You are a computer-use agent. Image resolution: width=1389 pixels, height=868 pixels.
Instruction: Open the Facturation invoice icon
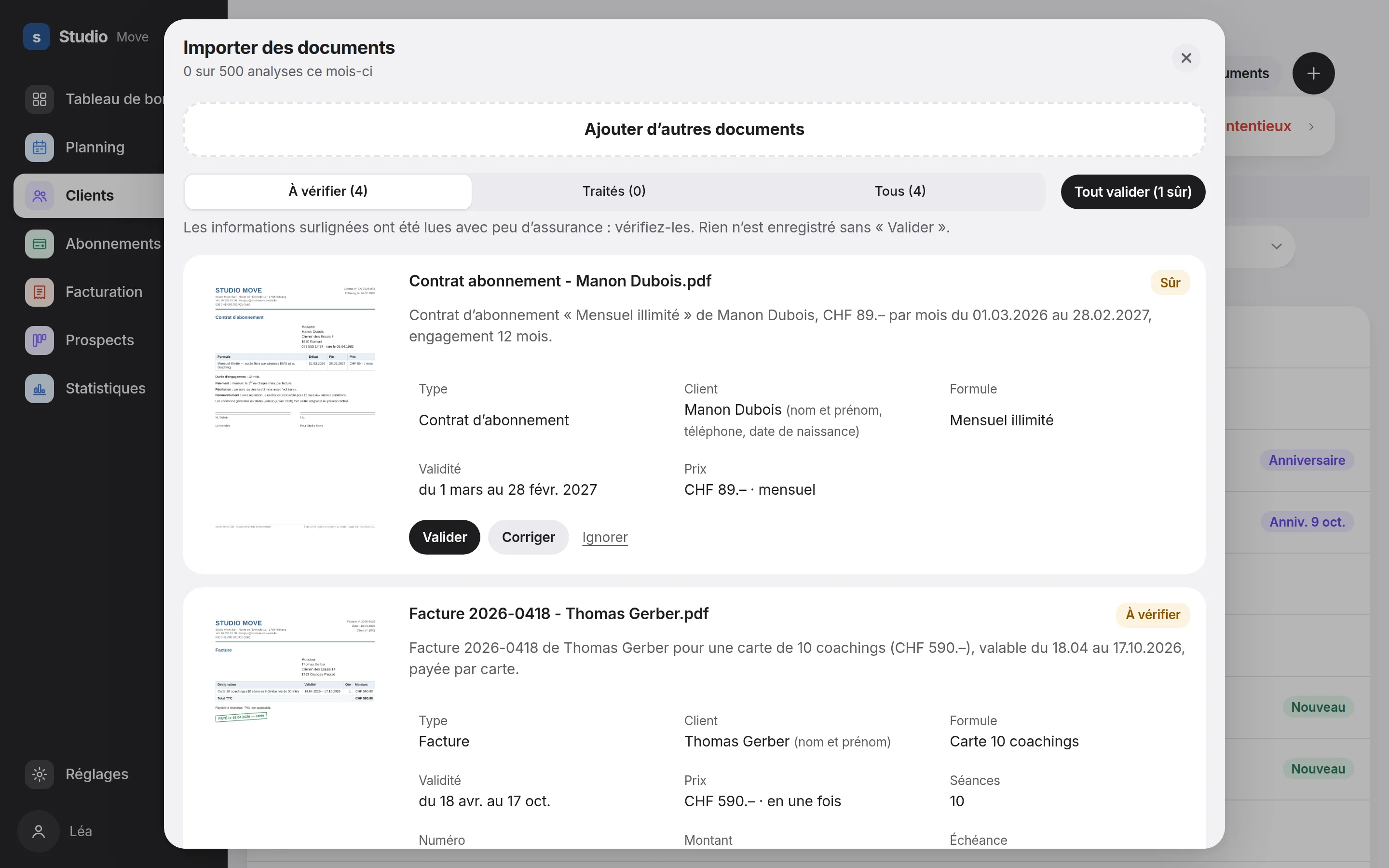point(40,292)
